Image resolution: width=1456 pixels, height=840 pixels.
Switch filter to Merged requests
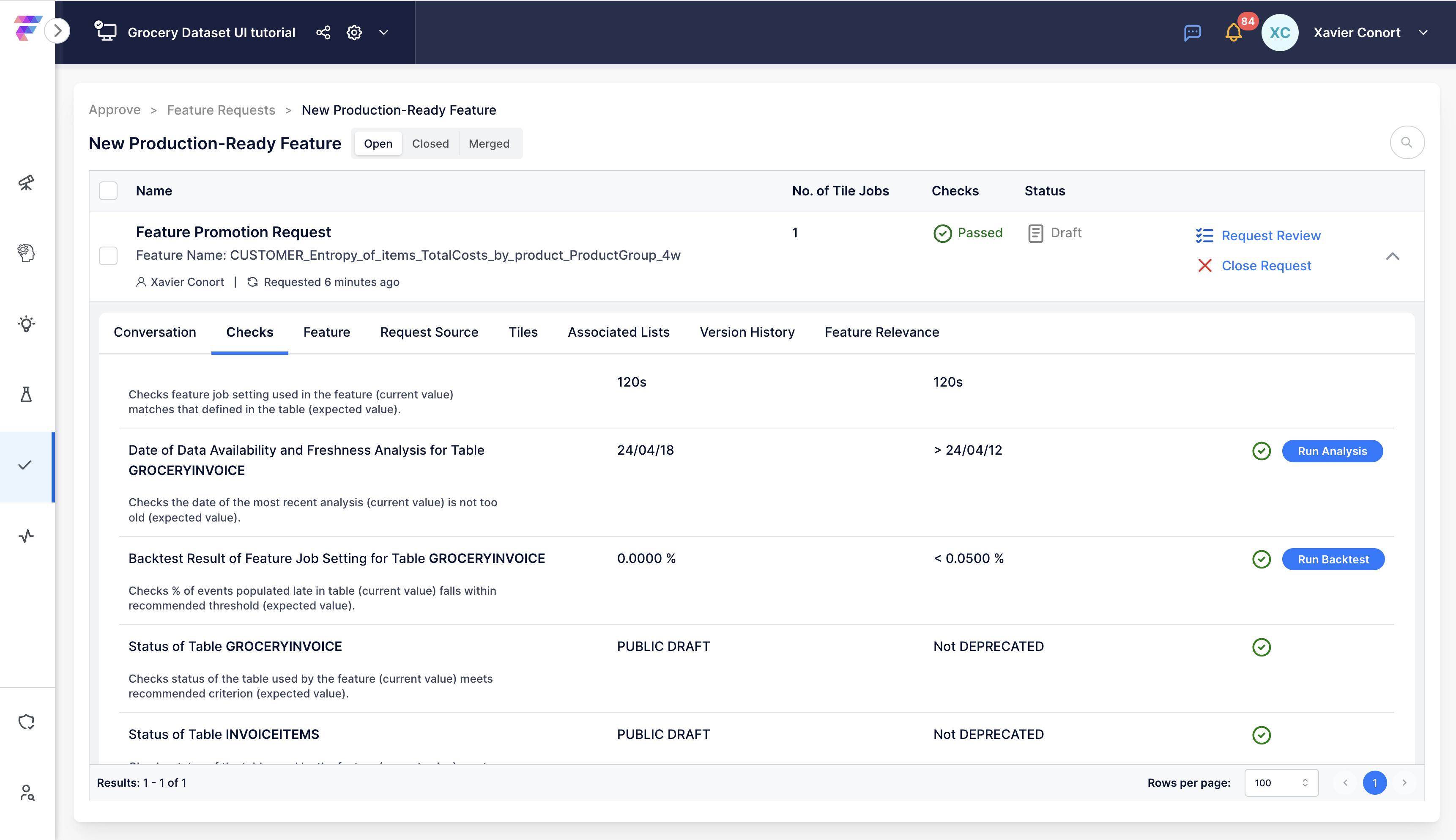[x=489, y=144]
